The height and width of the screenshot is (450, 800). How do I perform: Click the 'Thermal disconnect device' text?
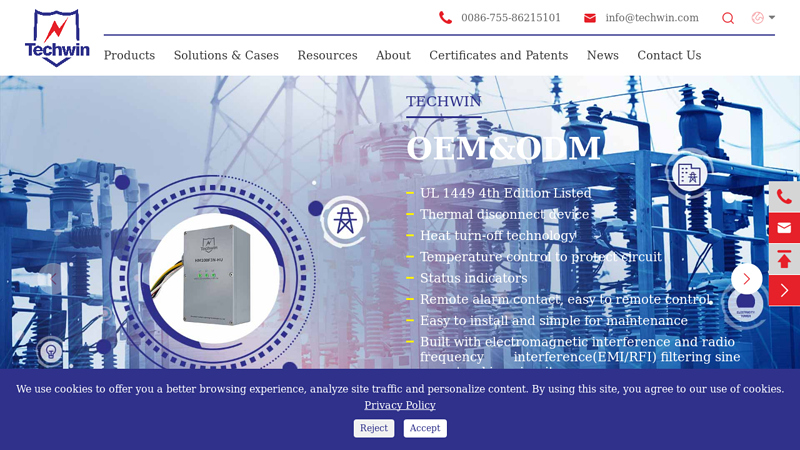pos(505,214)
